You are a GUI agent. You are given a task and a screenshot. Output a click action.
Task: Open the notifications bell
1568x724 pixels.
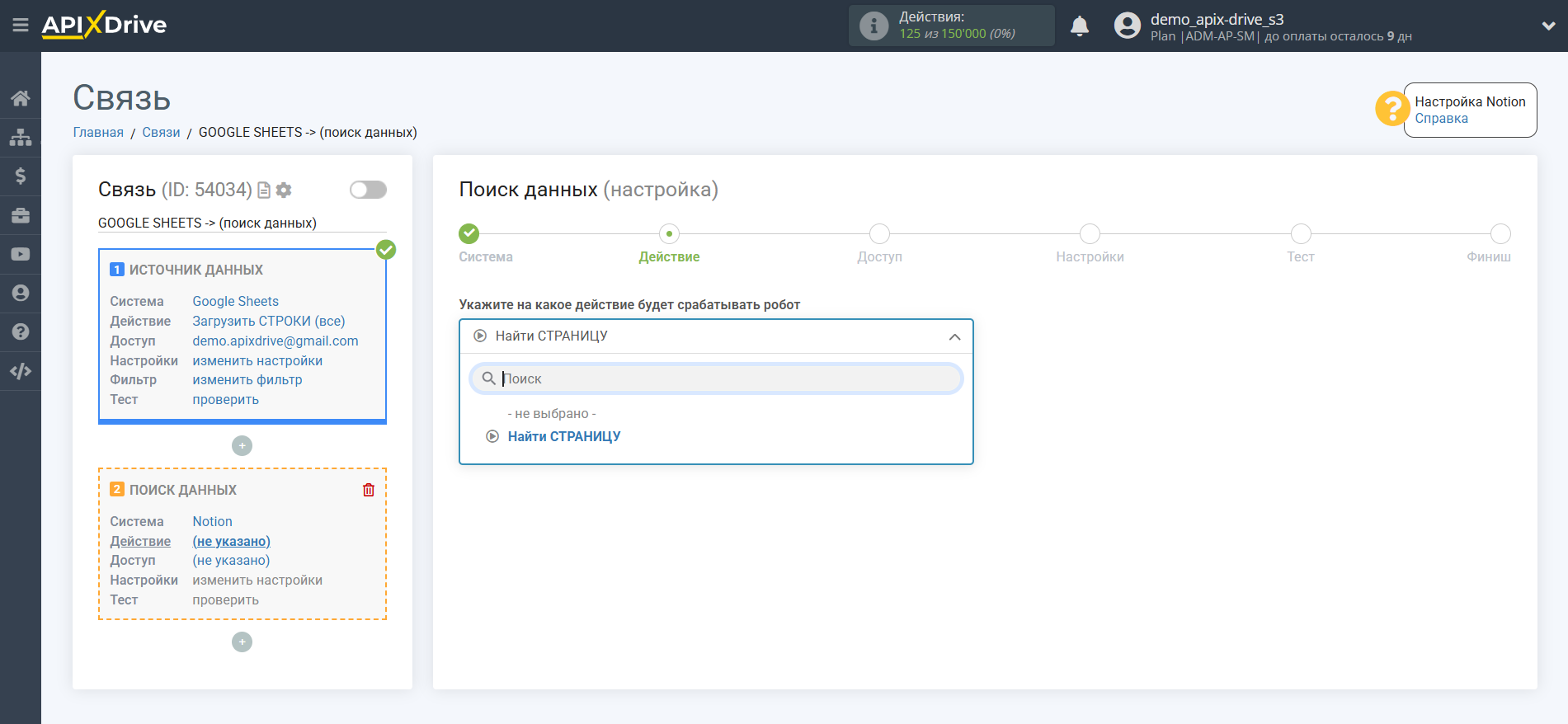(x=1080, y=26)
